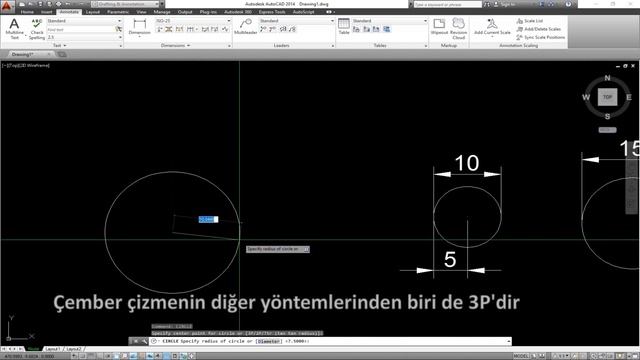Click the keyword search box in title bar

pos(447,4)
